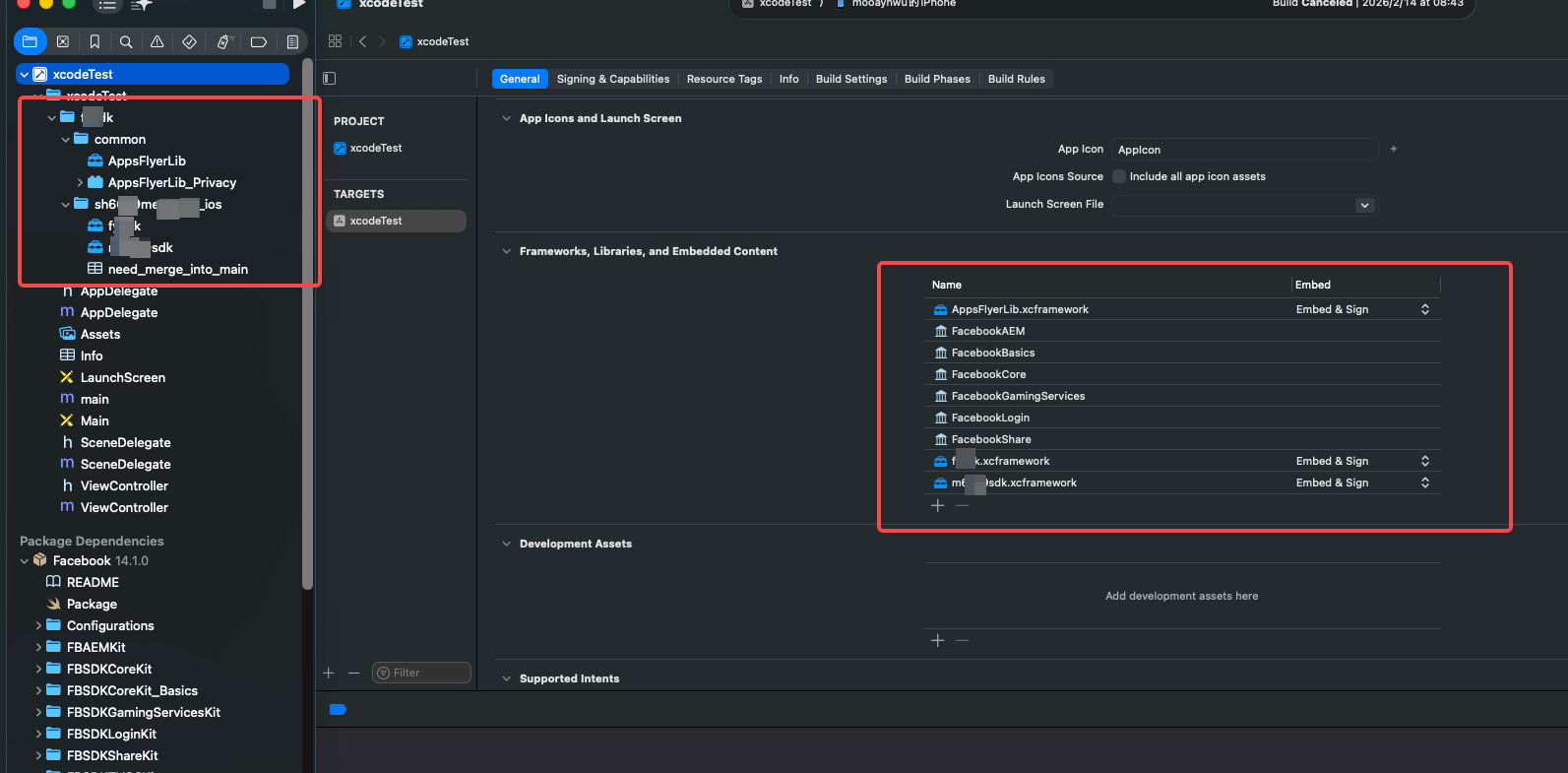This screenshot has width=1568, height=773.
Task: Click the blue breakpoint tag in debug bar
Action: click(338, 709)
